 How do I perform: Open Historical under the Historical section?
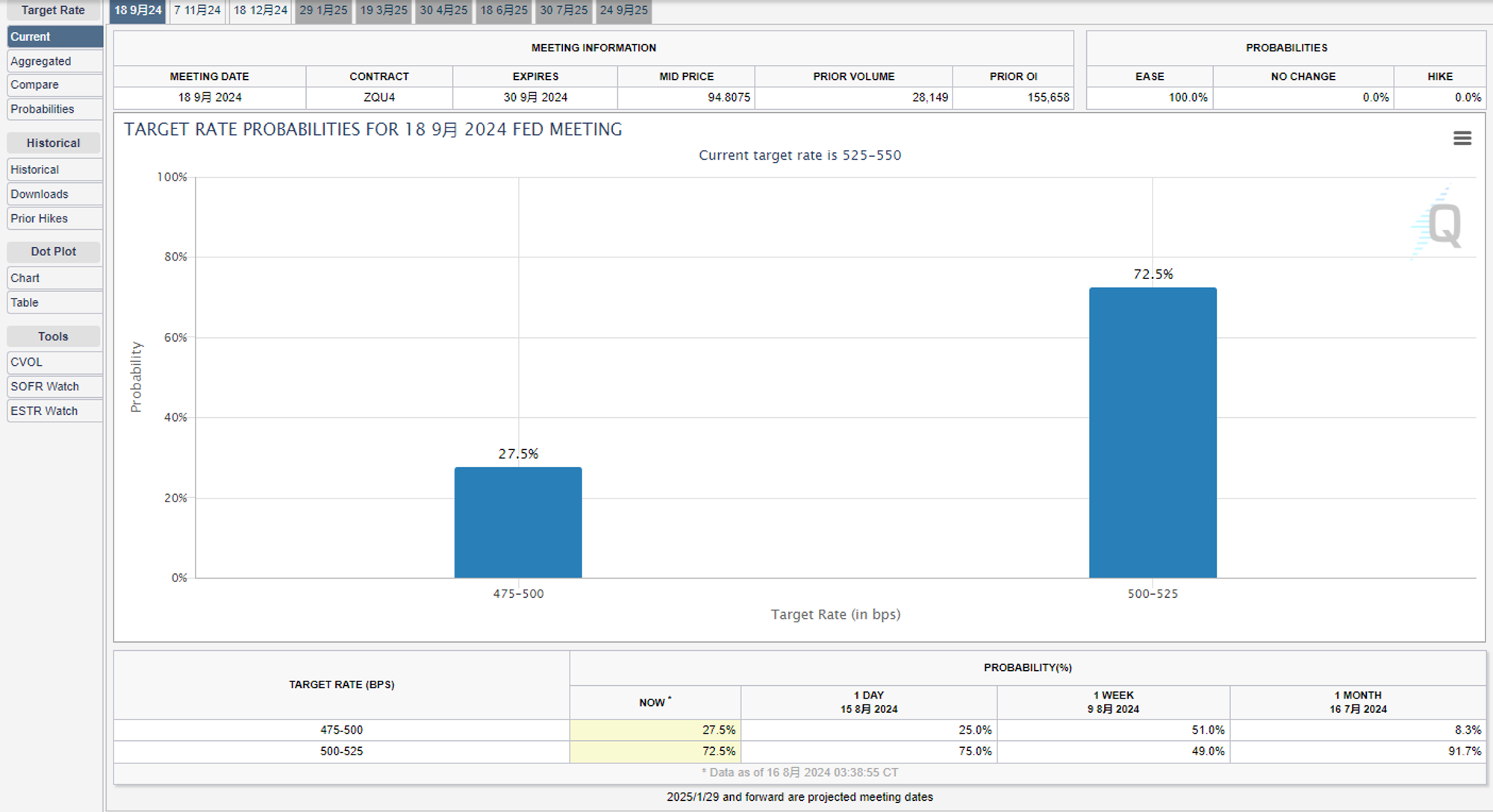(54, 169)
